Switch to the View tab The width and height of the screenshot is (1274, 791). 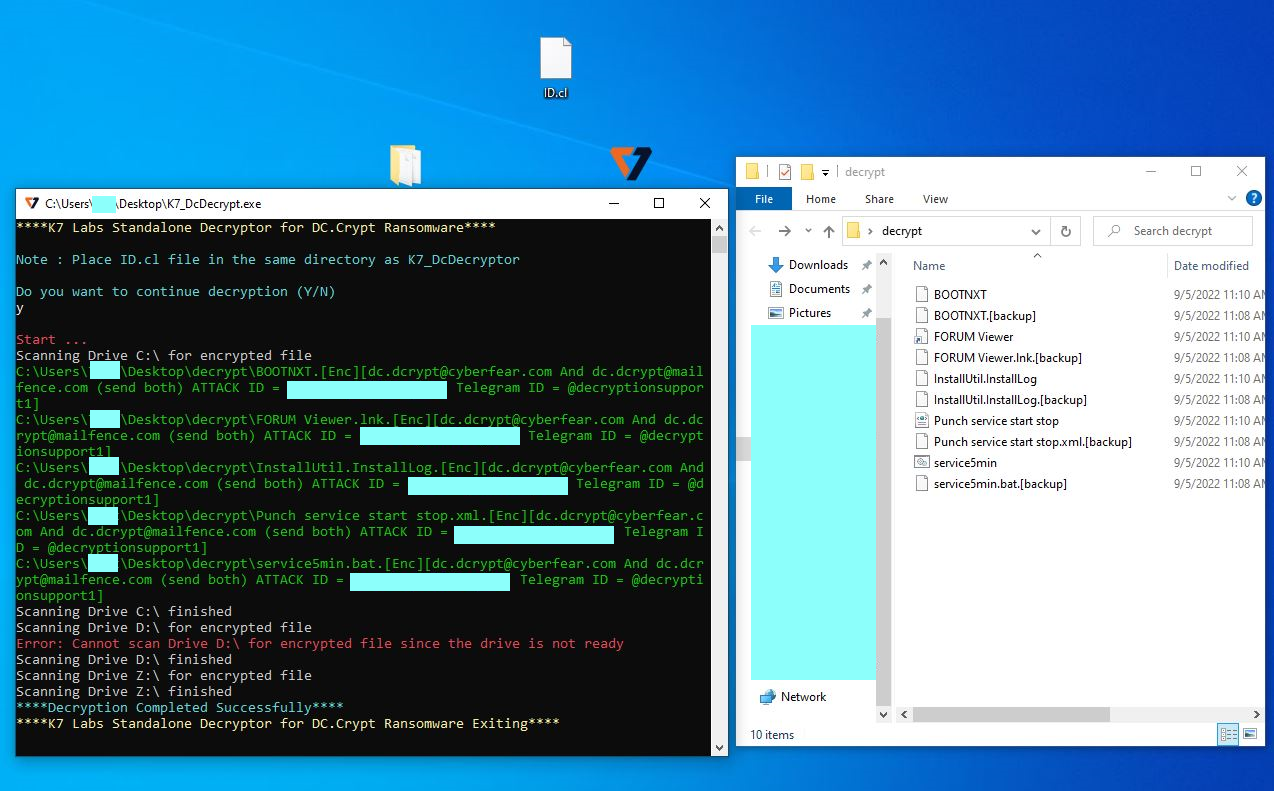935,199
